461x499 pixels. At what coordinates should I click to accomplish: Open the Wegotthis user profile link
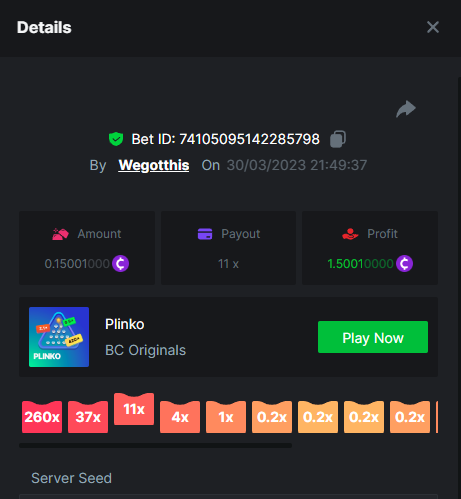154,165
